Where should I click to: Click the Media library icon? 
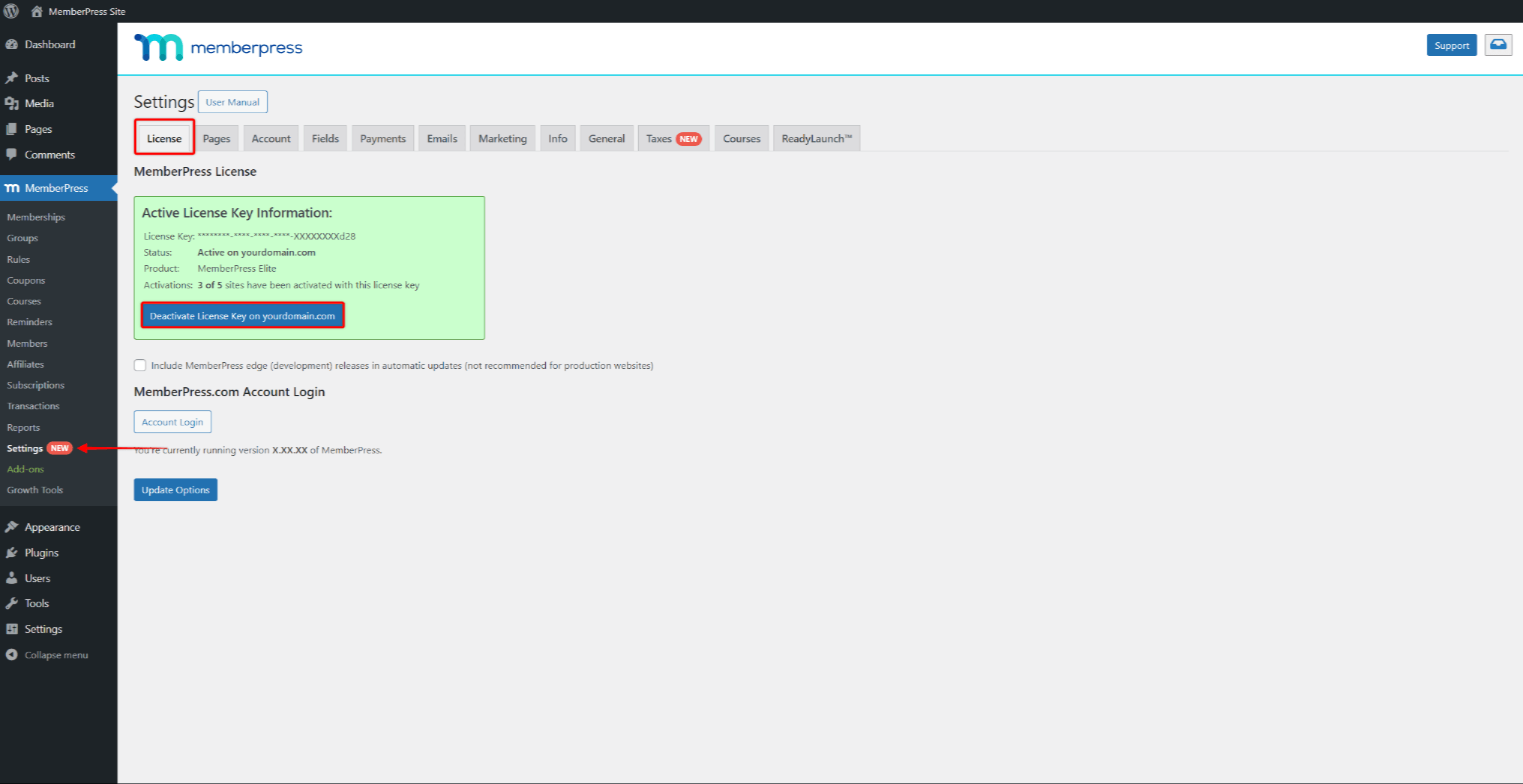11,103
